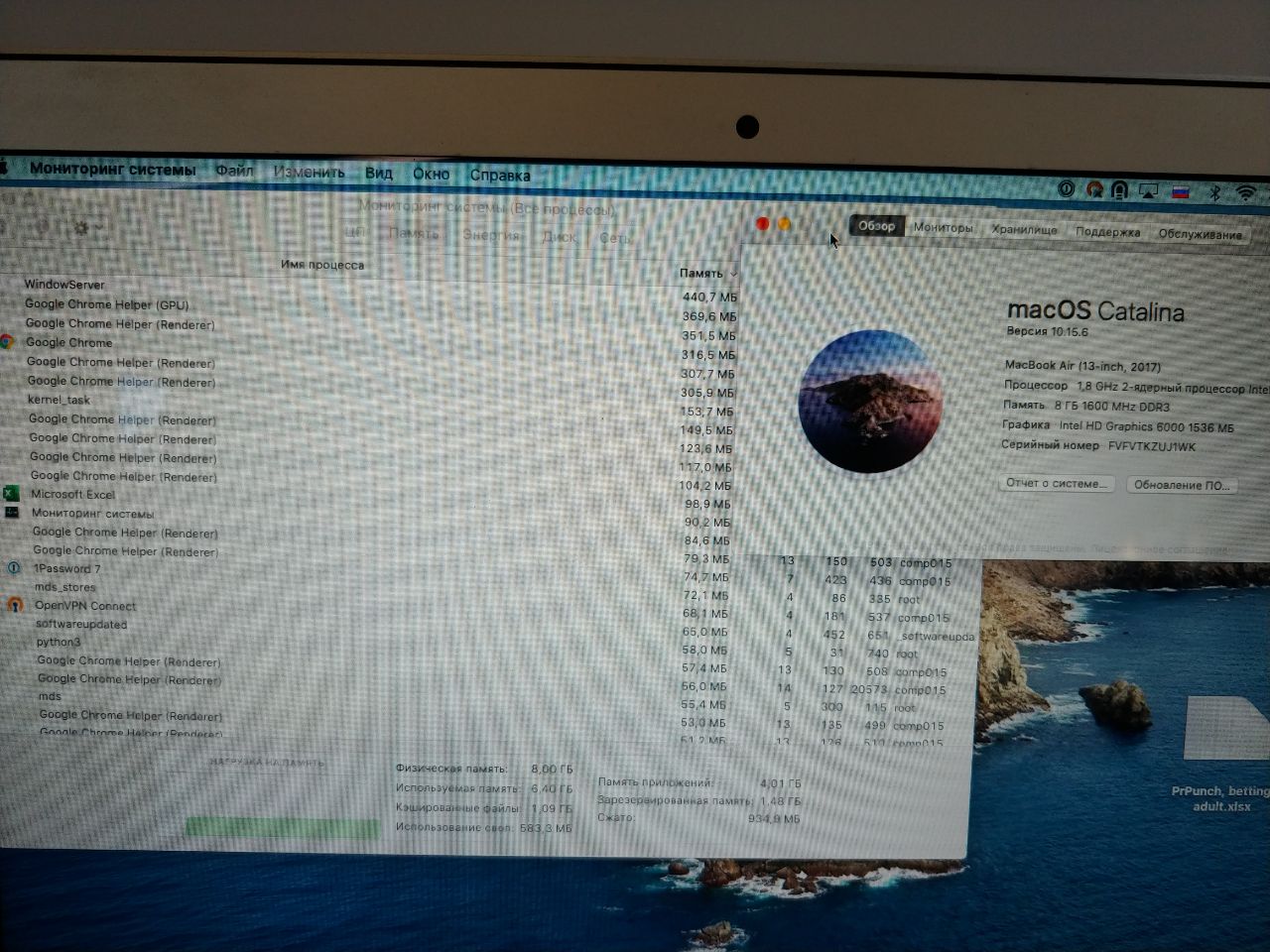Switch to the Обслуживание tab
The height and width of the screenshot is (952, 1270).
tap(1200, 235)
